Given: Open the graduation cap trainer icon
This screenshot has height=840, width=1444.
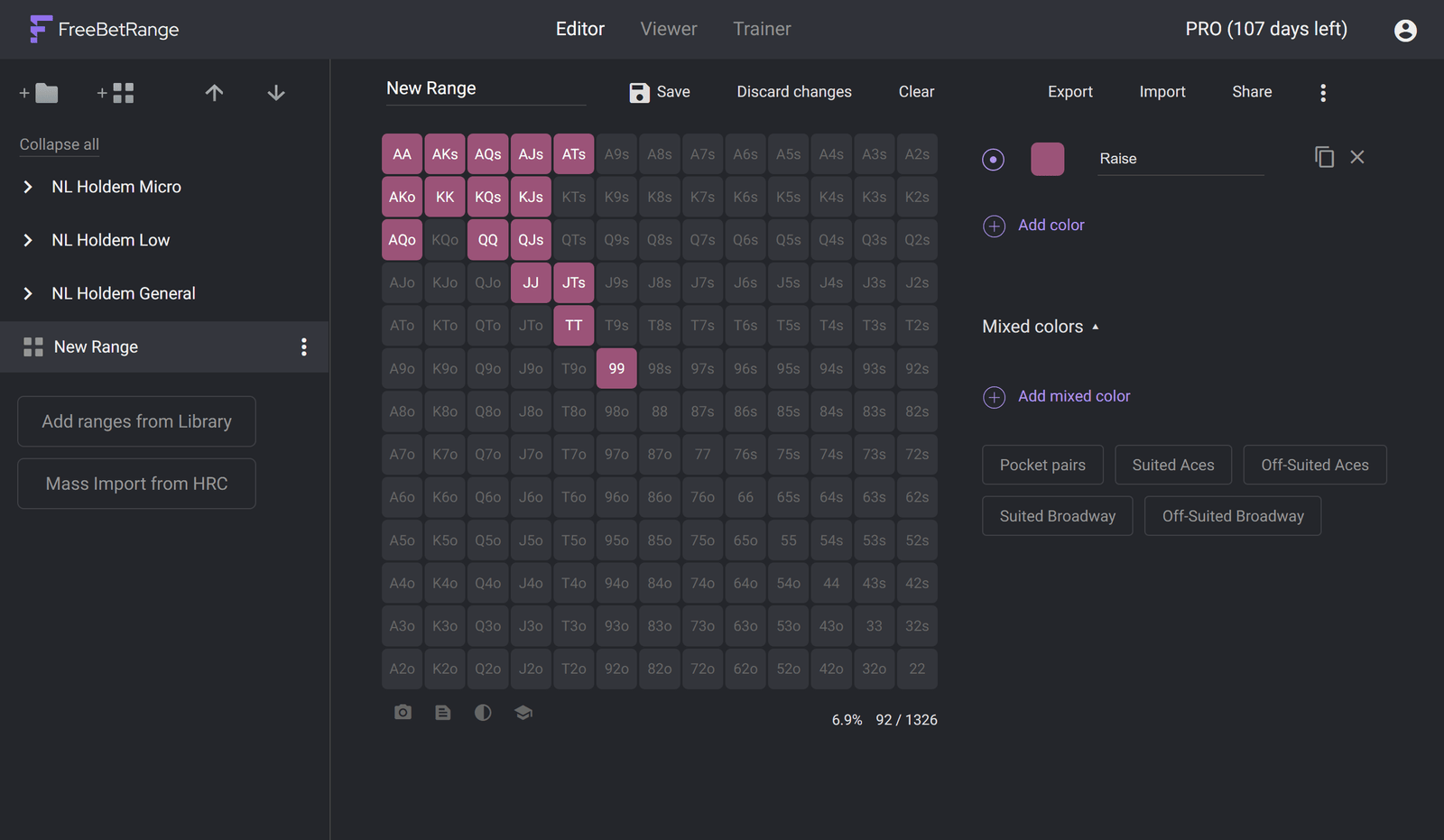Looking at the screenshot, I should click(x=523, y=713).
